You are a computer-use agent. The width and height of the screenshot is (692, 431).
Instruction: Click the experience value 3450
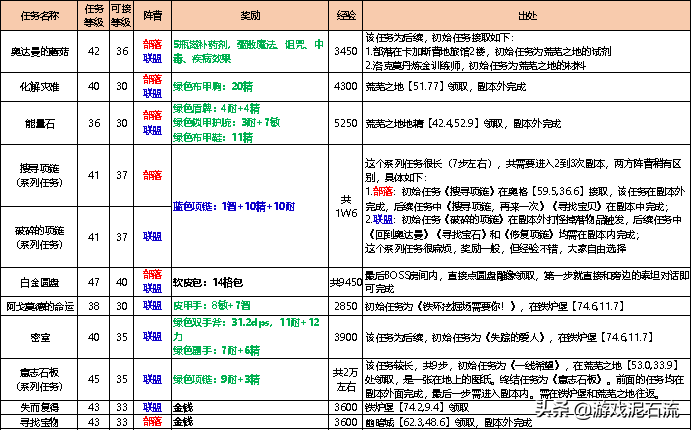(x=346, y=51)
